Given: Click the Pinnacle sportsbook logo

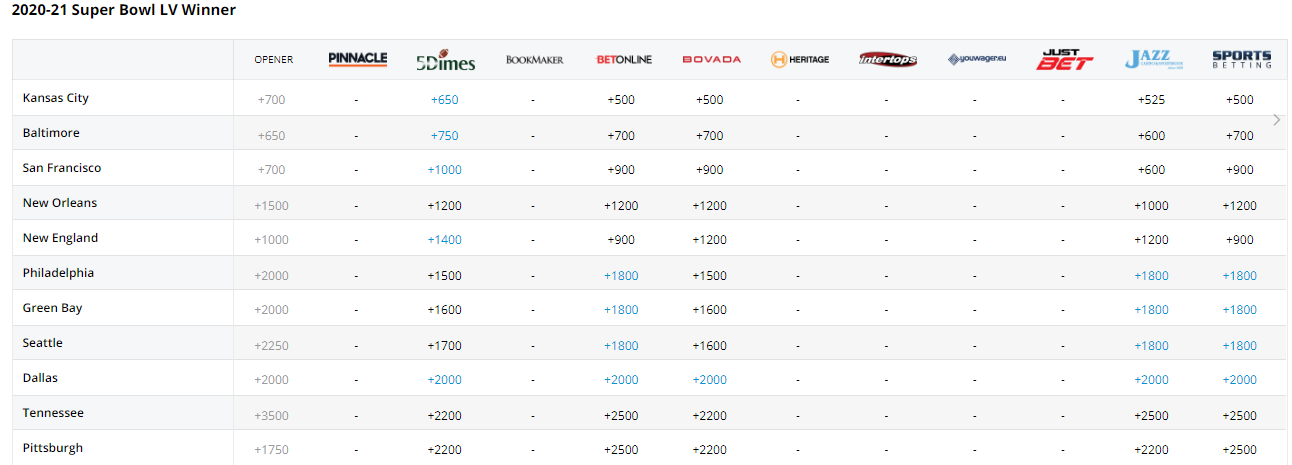Looking at the screenshot, I should click(x=357, y=60).
